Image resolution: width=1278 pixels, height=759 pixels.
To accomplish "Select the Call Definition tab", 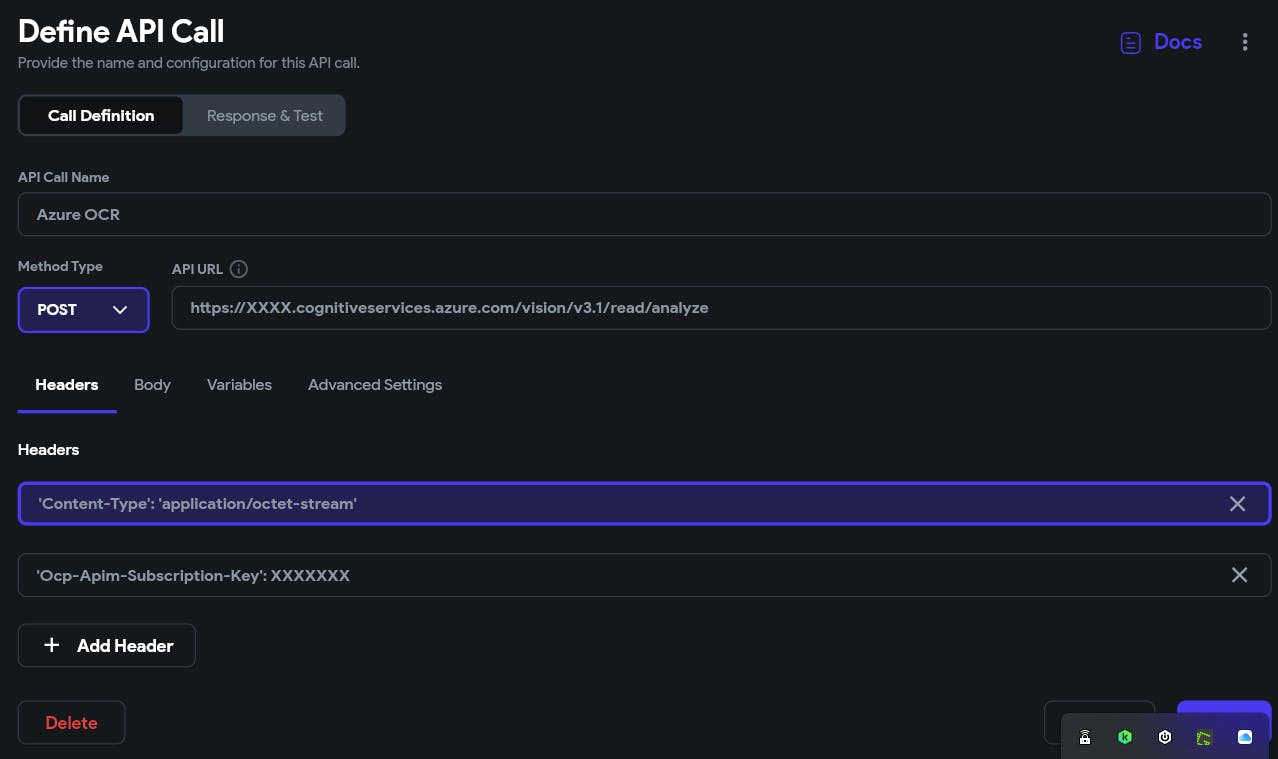I will coord(101,116).
